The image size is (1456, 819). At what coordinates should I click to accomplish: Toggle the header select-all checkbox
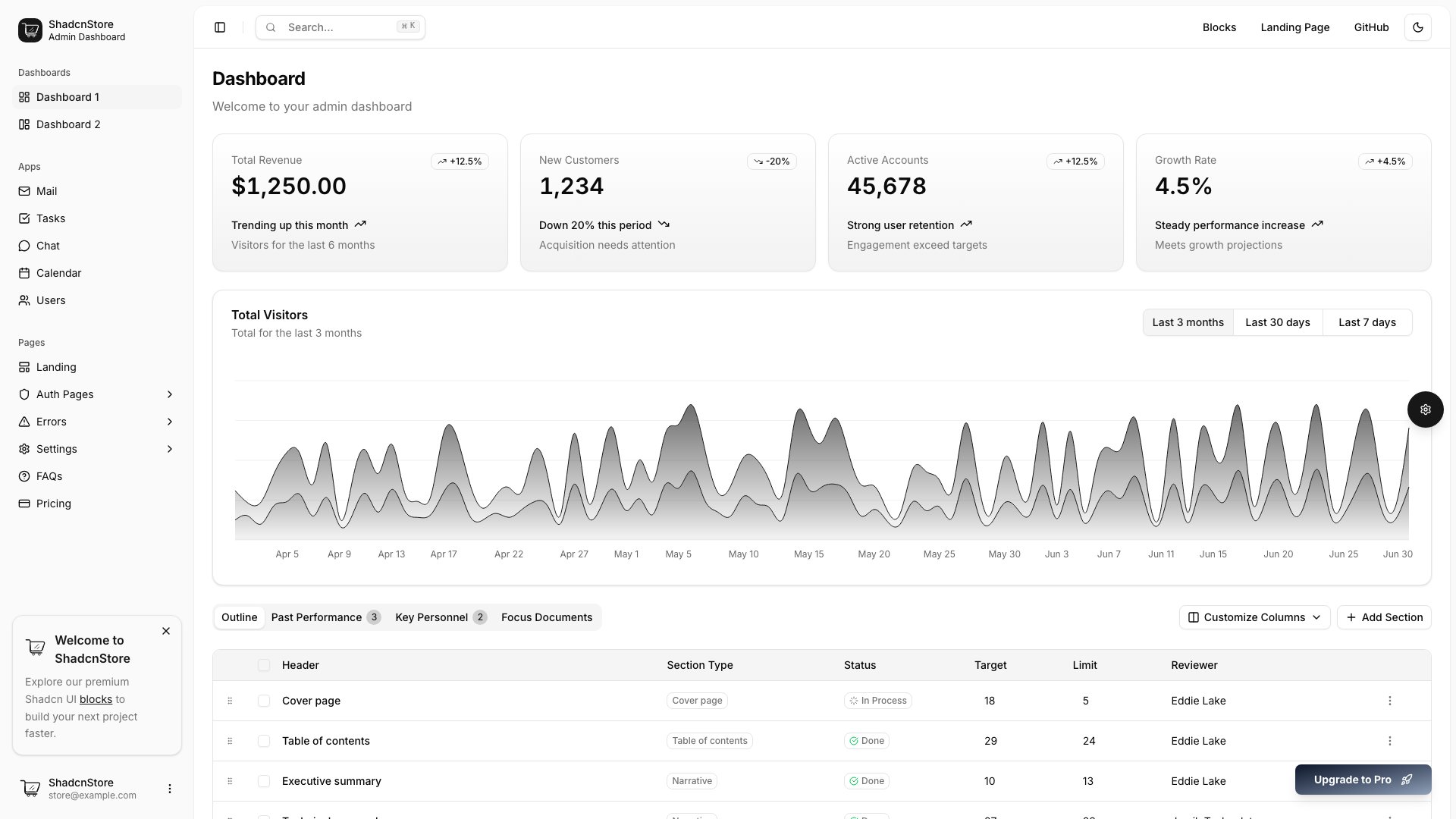click(264, 665)
